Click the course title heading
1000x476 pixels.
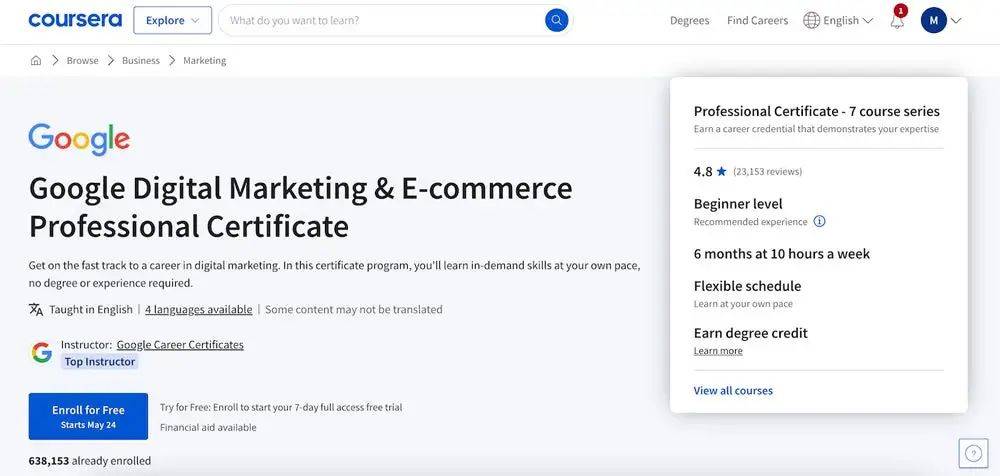coord(300,207)
